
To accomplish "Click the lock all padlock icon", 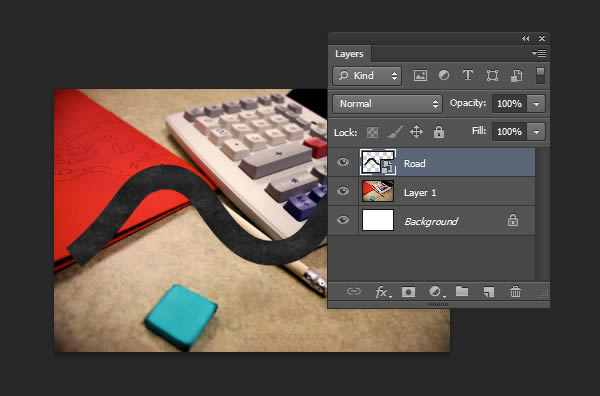I will click(439, 132).
